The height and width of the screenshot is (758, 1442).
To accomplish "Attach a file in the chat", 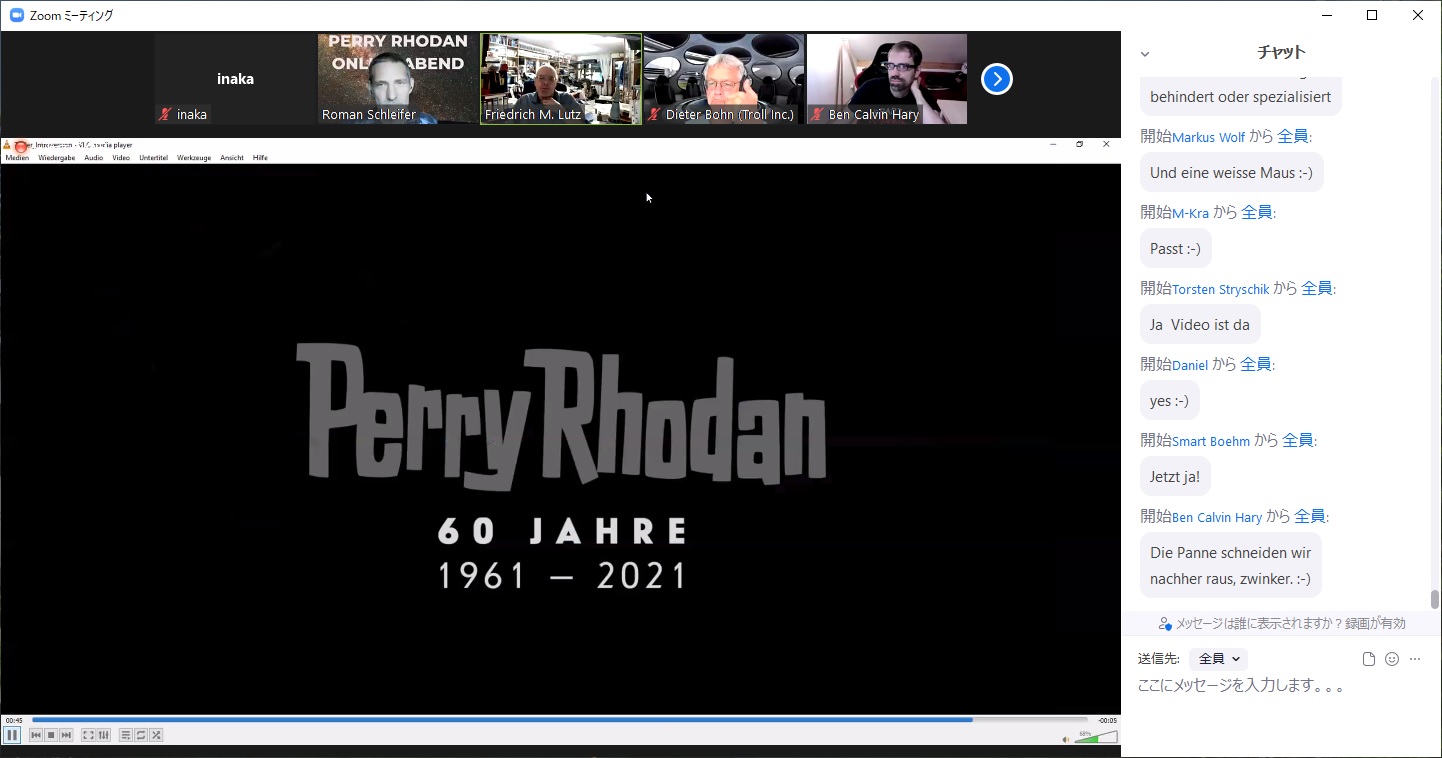I will point(1369,659).
